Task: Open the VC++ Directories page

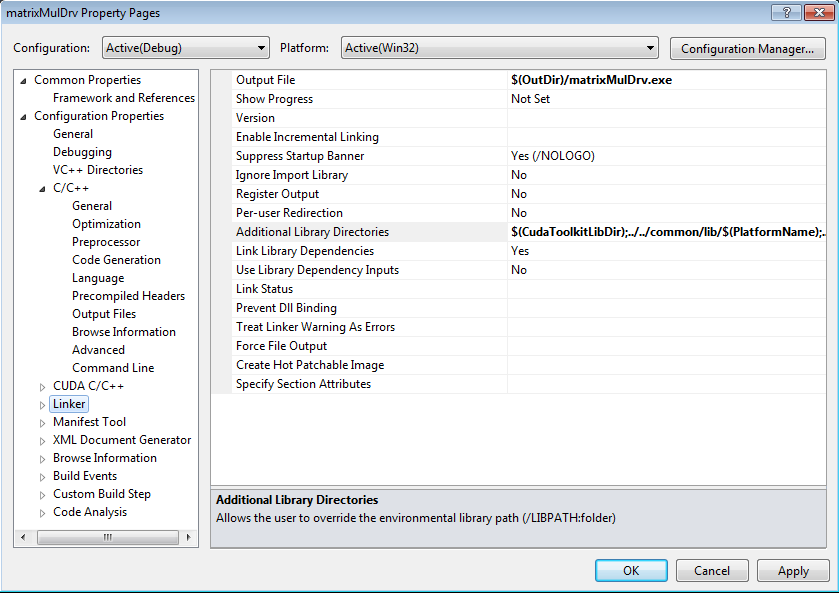Action: coord(98,170)
